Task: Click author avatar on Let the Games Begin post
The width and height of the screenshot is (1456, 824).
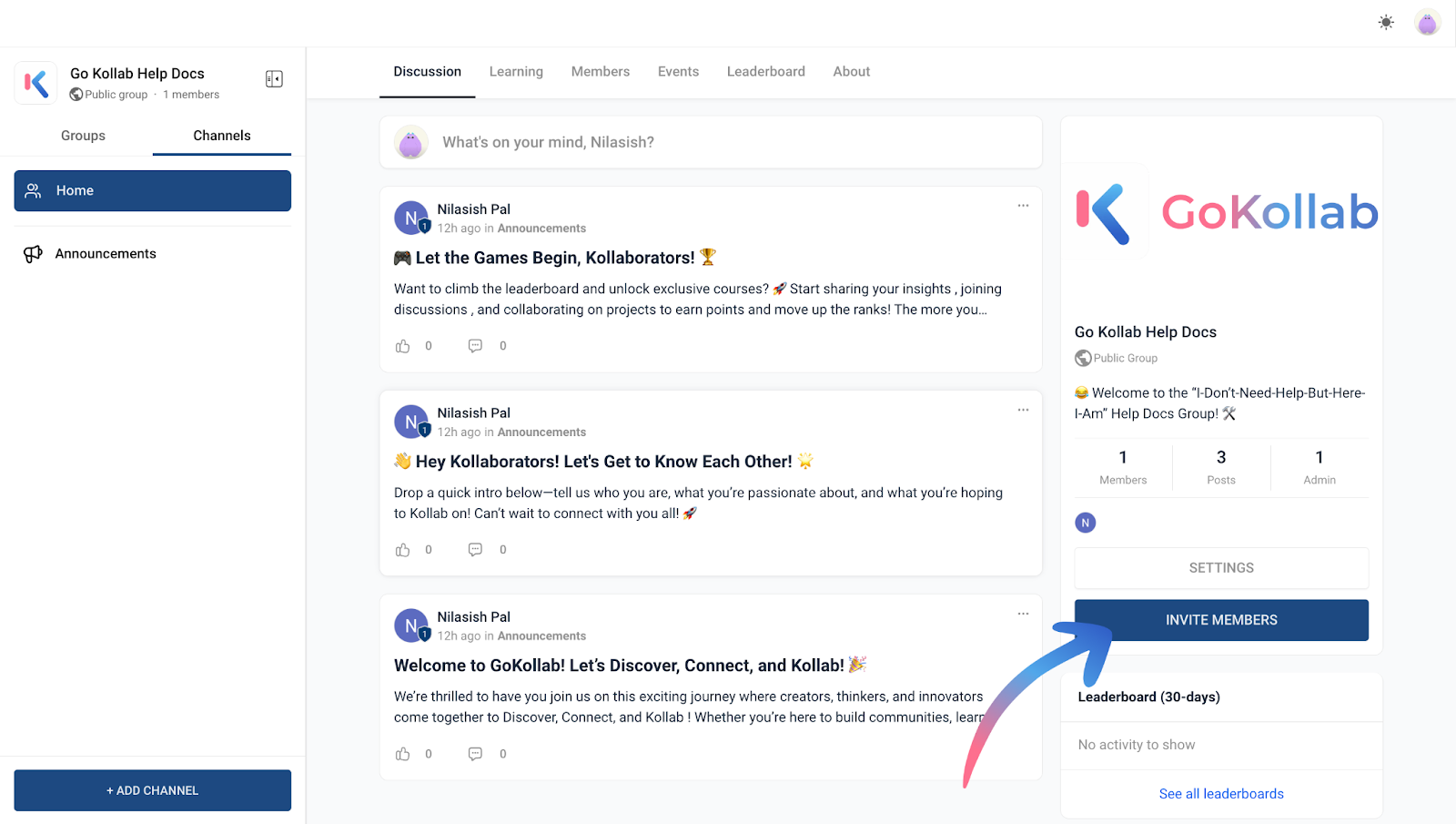Action: pyautogui.click(x=411, y=219)
